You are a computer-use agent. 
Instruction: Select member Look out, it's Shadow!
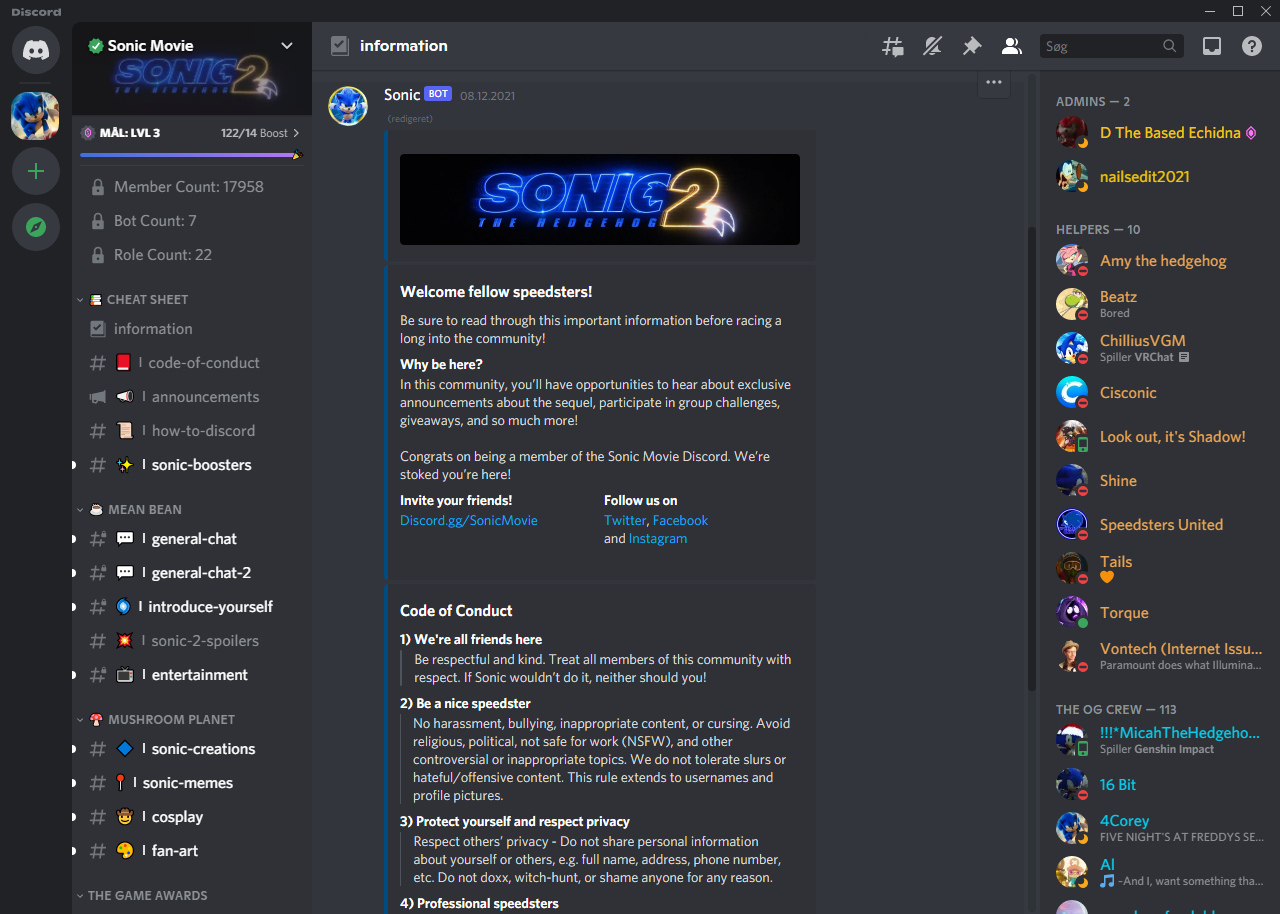(x=1160, y=436)
